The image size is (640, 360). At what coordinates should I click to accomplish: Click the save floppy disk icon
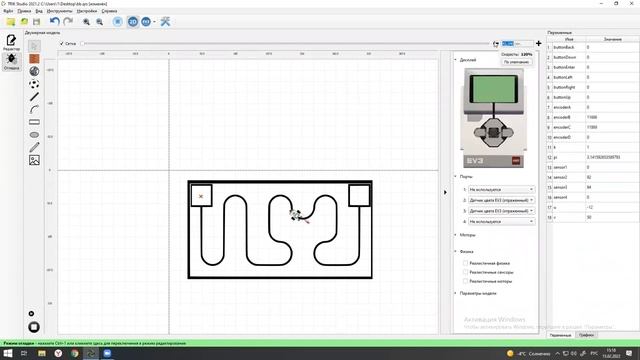coord(37,22)
